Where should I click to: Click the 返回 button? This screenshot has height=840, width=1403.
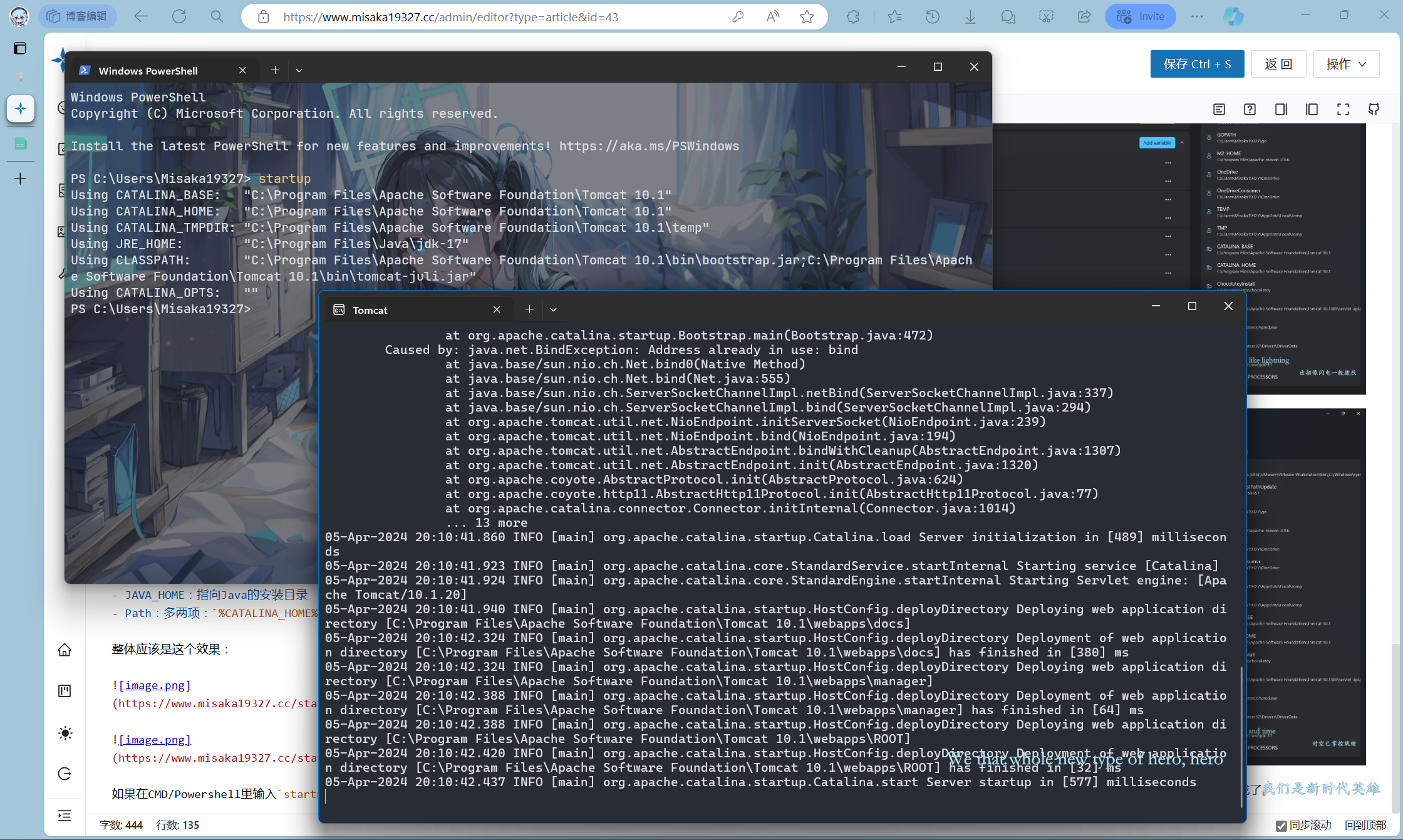click(1278, 64)
